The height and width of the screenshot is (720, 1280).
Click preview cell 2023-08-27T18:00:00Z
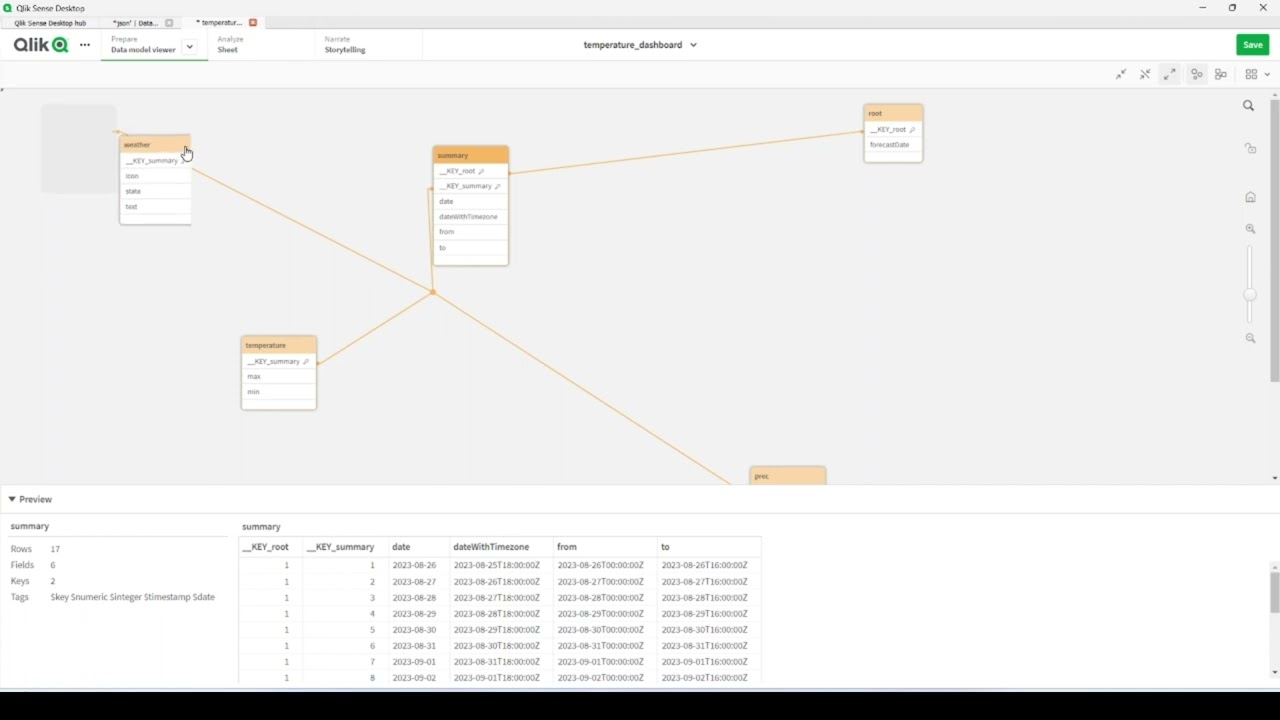click(496, 598)
